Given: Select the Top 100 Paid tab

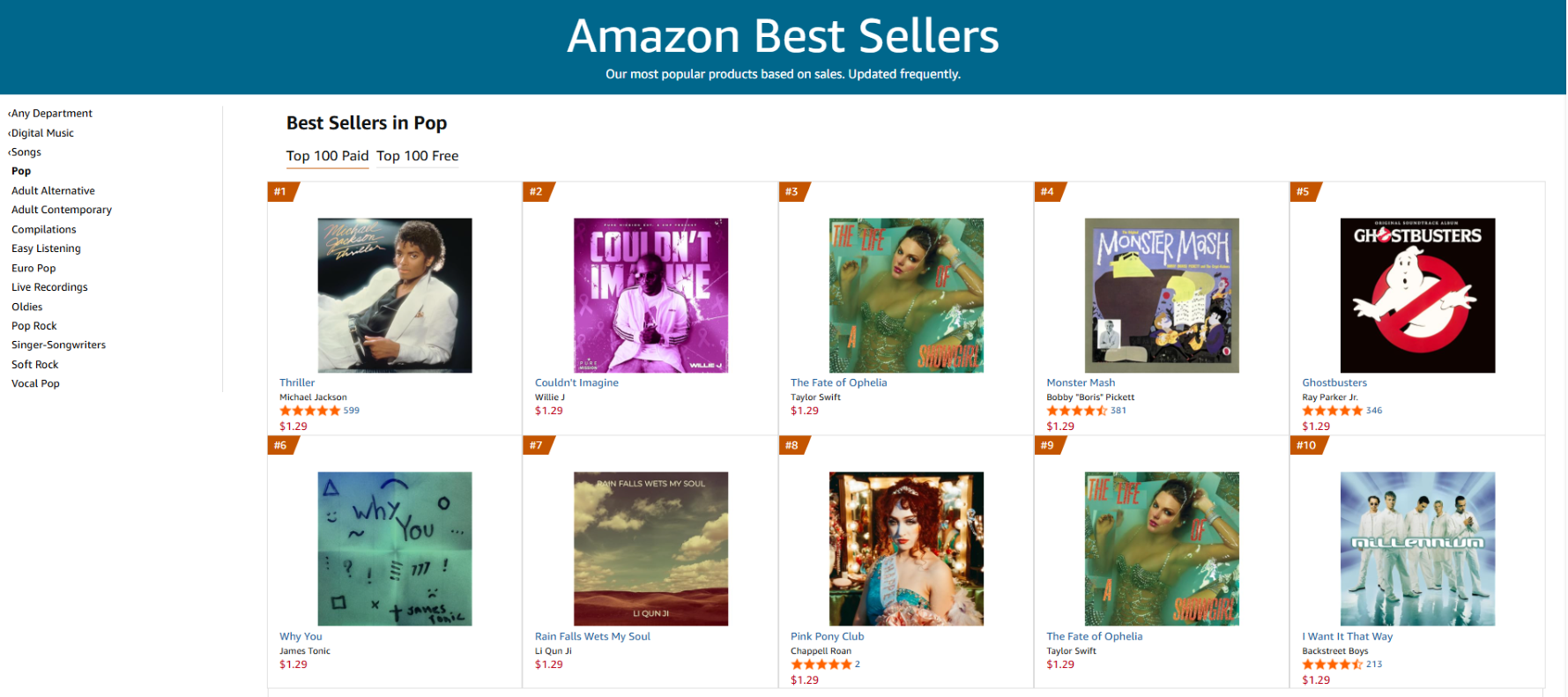Looking at the screenshot, I should [x=327, y=156].
